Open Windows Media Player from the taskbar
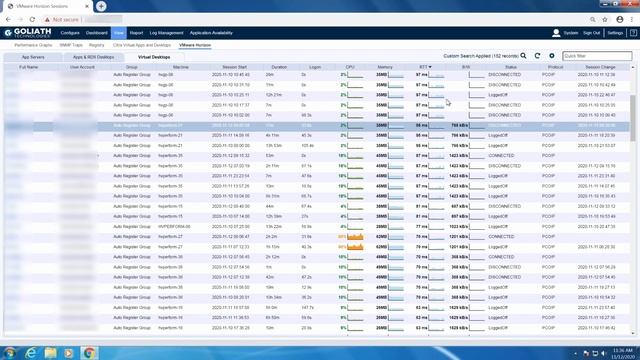 (x=69, y=353)
